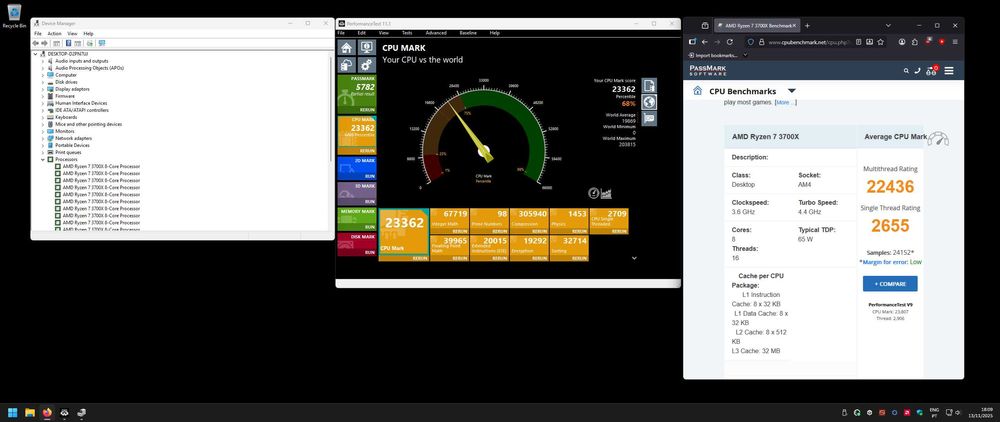This screenshot has width=1000, height=422.
Task: Open the PassMark hamburger menu icon
Action: click(x=949, y=71)
